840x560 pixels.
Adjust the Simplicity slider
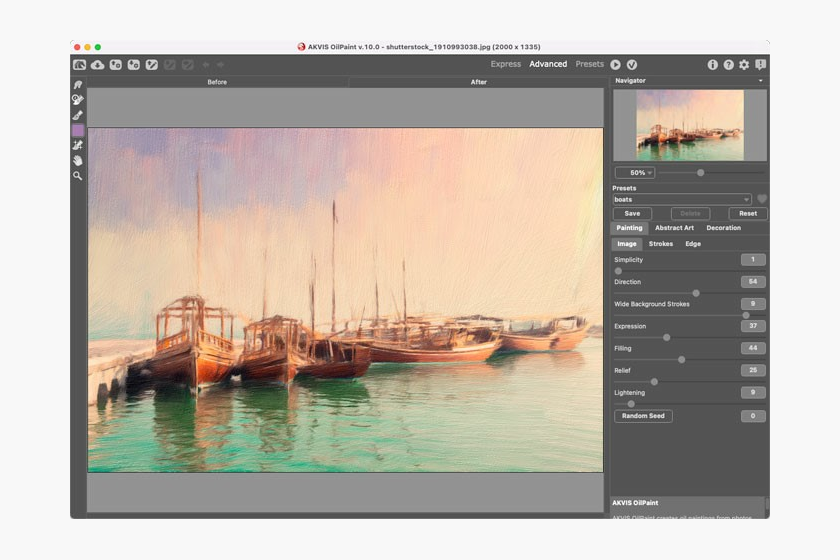pyautogui.click(x=618, y=271)
